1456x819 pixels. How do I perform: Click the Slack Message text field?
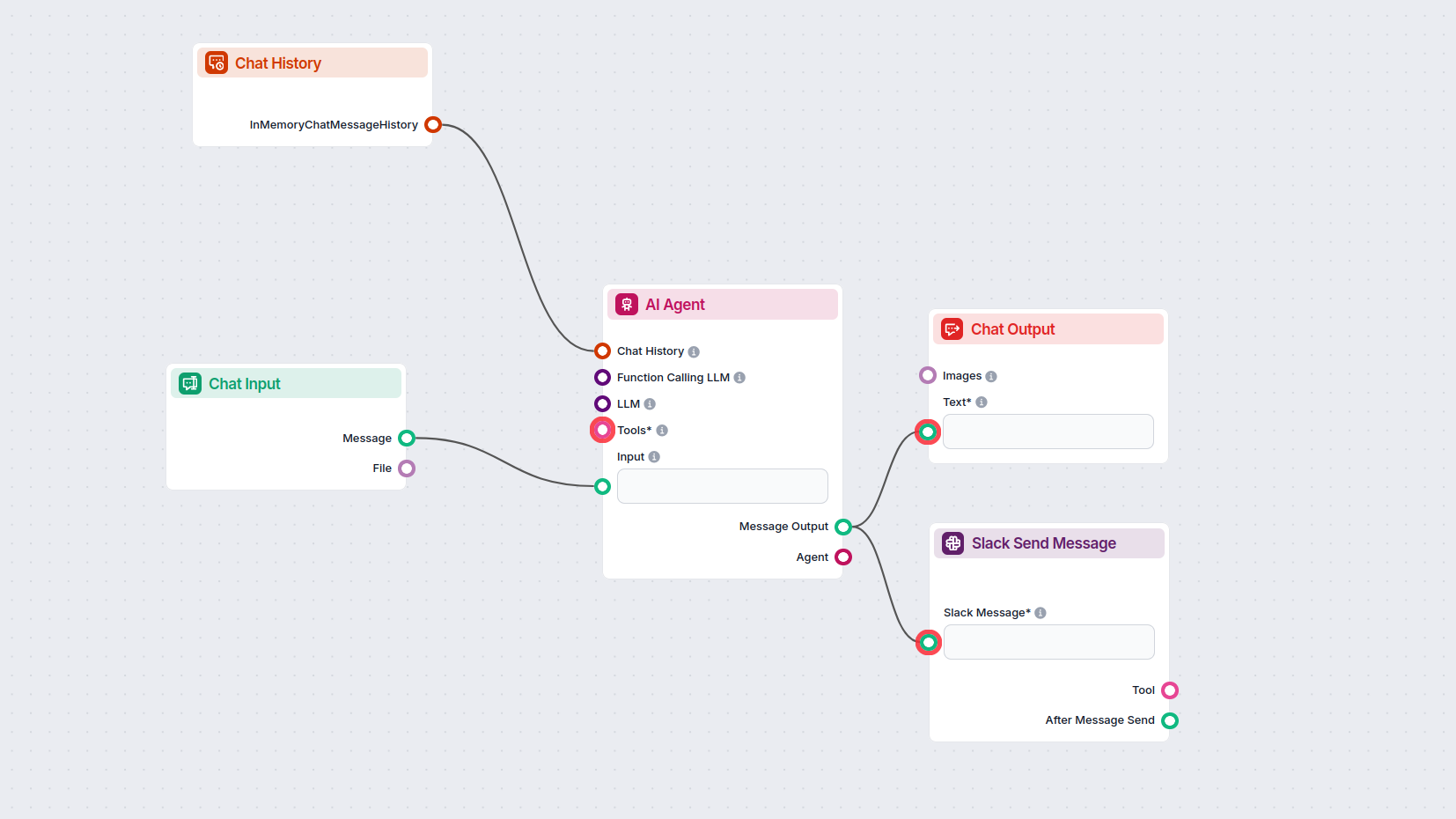click(1048, 641)
